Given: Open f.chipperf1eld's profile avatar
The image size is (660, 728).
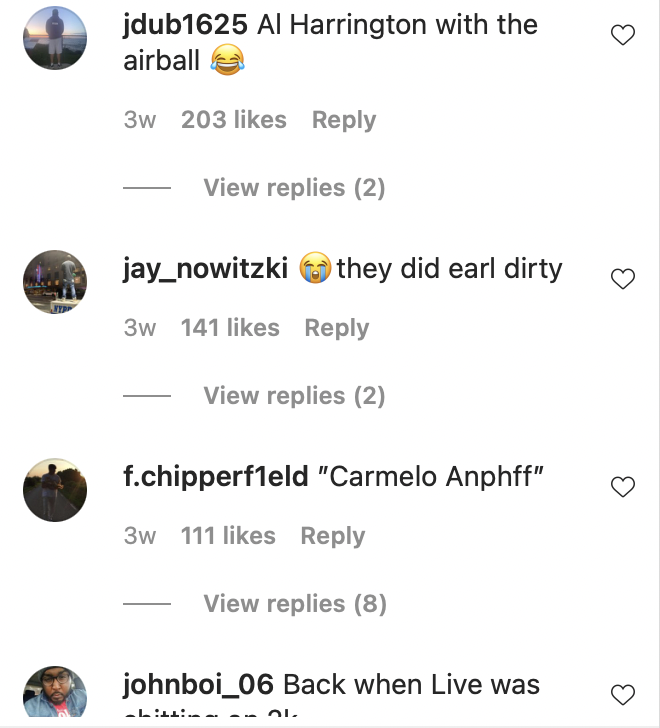Looking at the screenshot, I should tap(55, 490).
